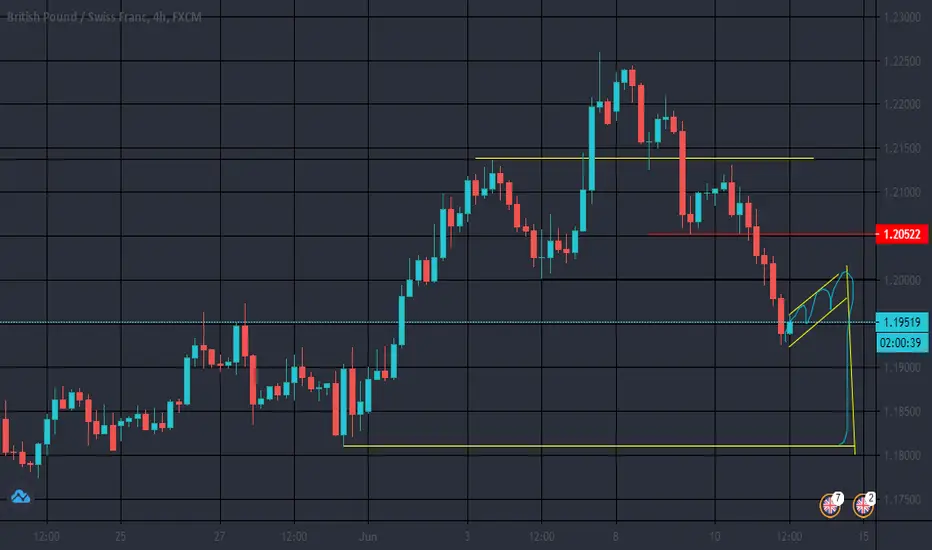Open the UK flag event icon with badge 2
The image size is (932, 550).
click(x=864, y=505)
